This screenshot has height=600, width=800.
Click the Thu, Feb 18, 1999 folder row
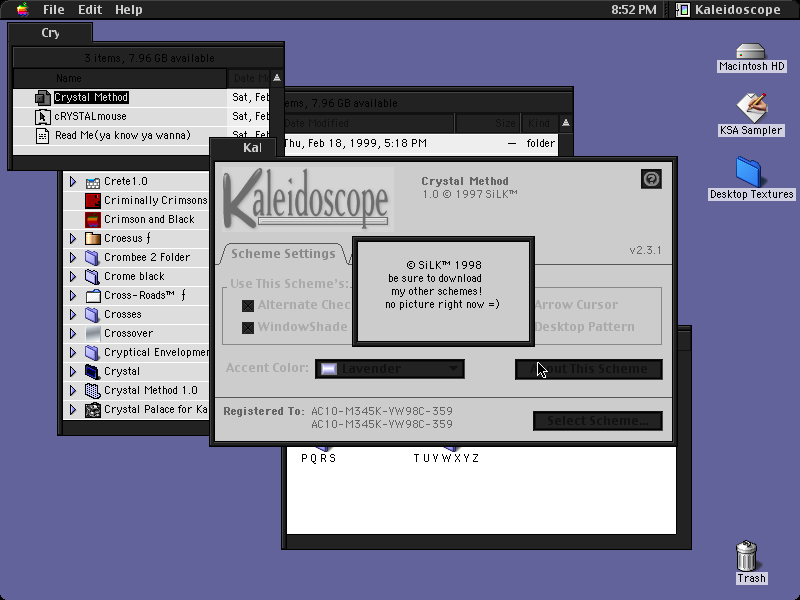pos(420,143)
